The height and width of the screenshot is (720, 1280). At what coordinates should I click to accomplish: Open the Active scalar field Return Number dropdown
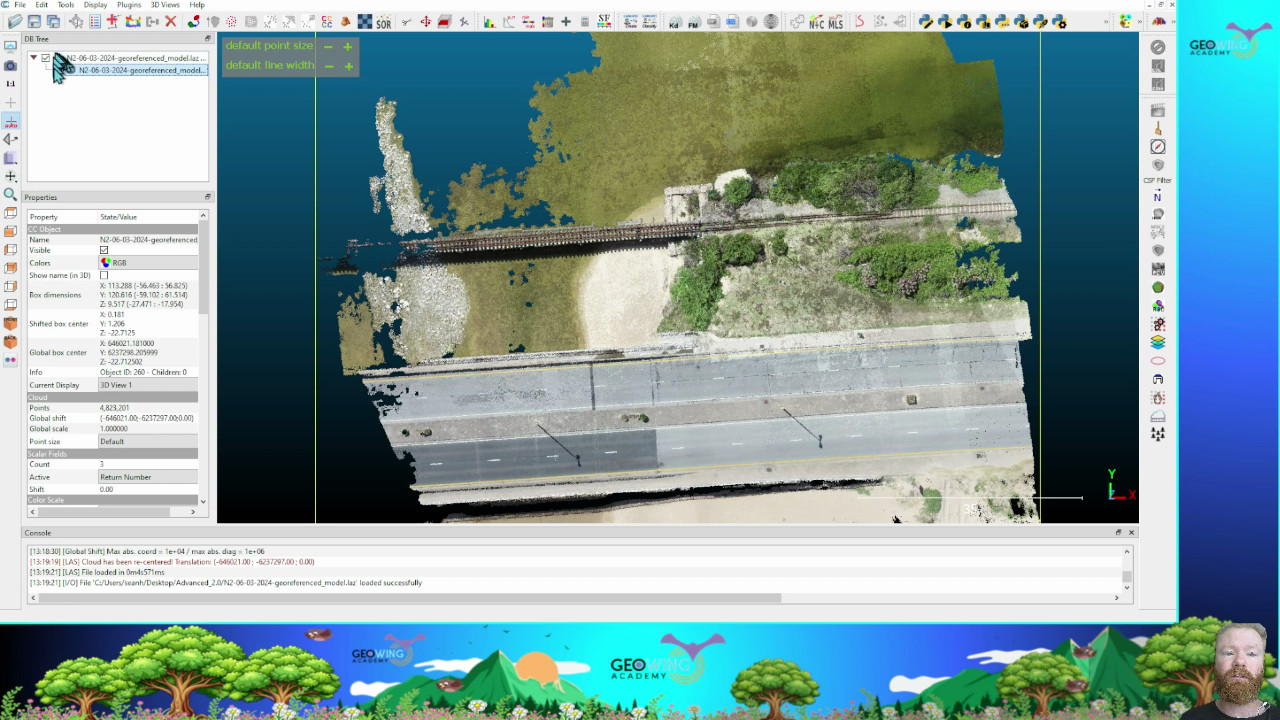point(148,477)
